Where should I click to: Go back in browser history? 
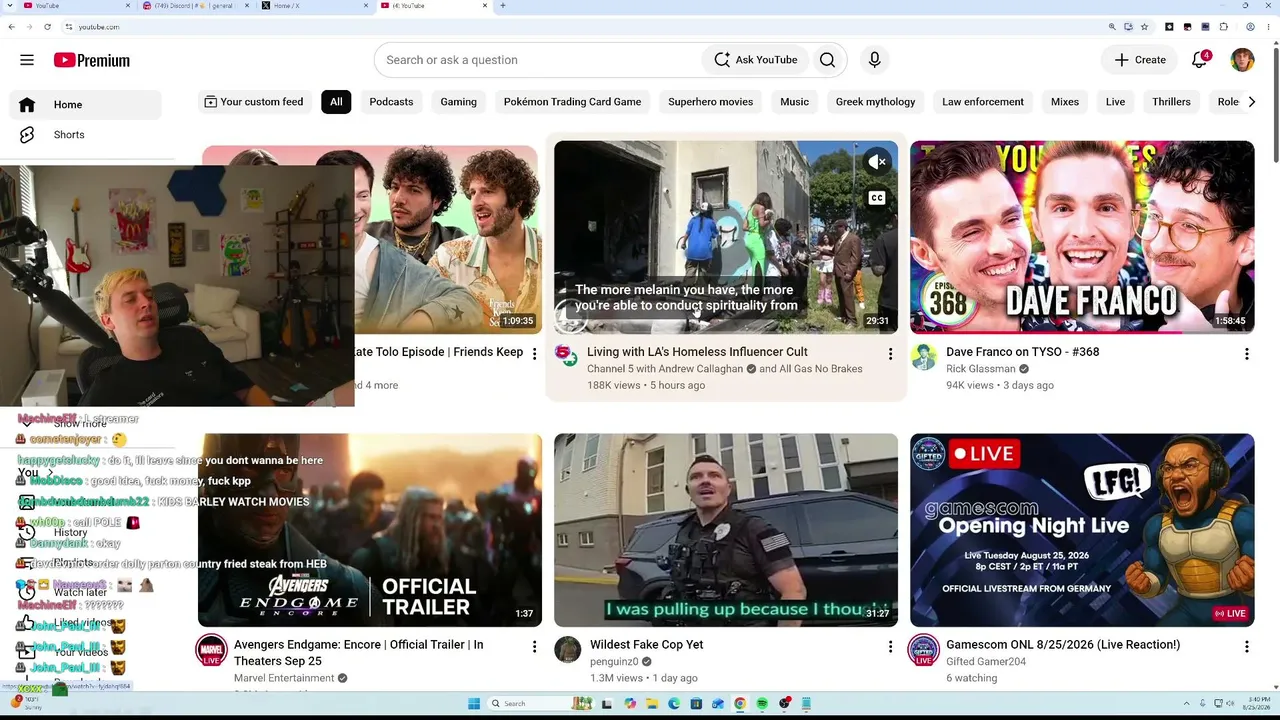pos(11,27)
